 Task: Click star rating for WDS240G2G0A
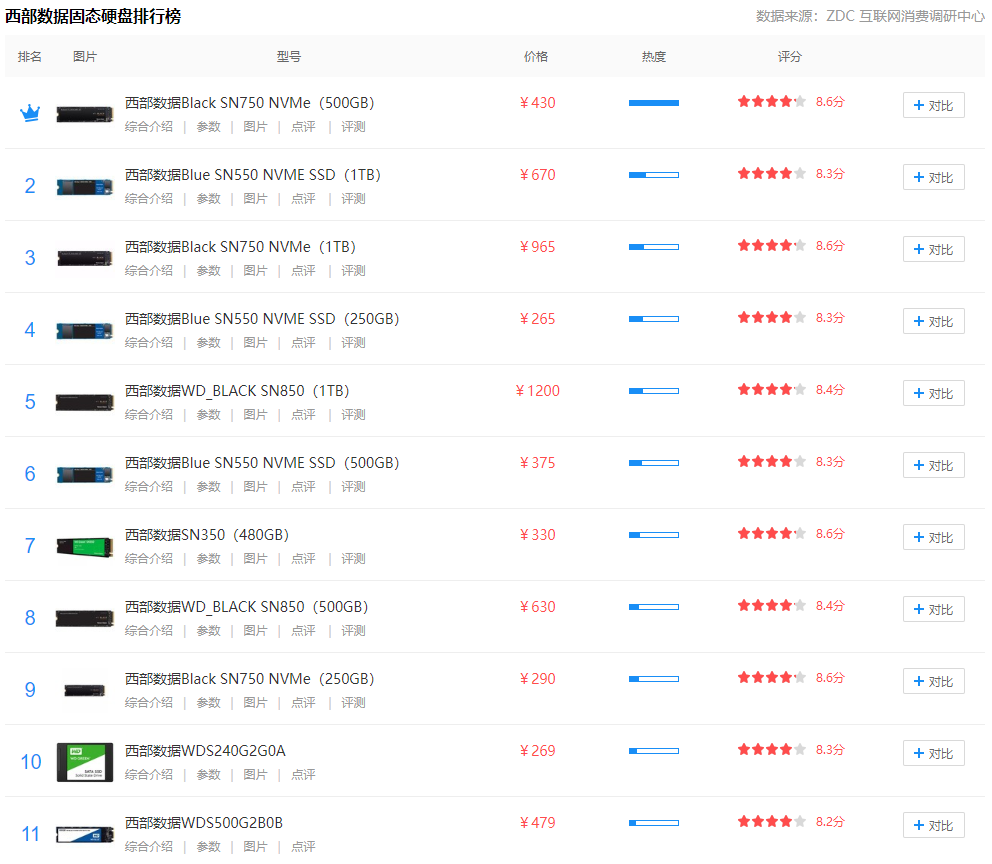click(x=771, y=750)
